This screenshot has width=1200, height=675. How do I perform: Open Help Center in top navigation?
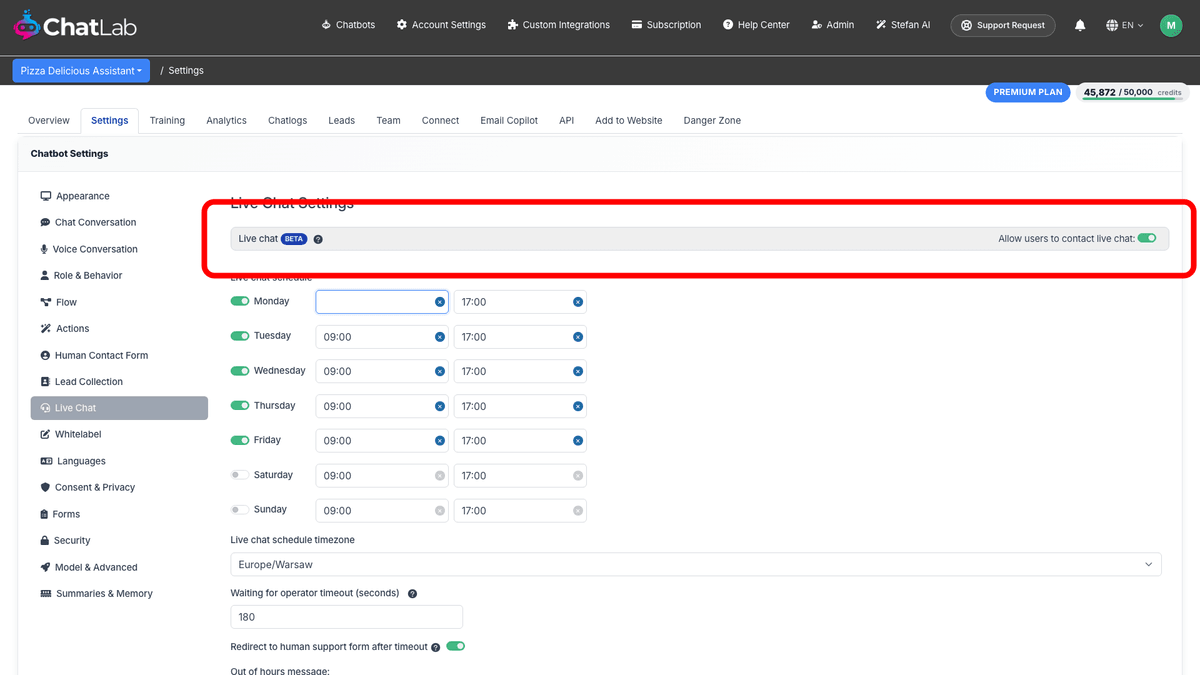point(755,25)
